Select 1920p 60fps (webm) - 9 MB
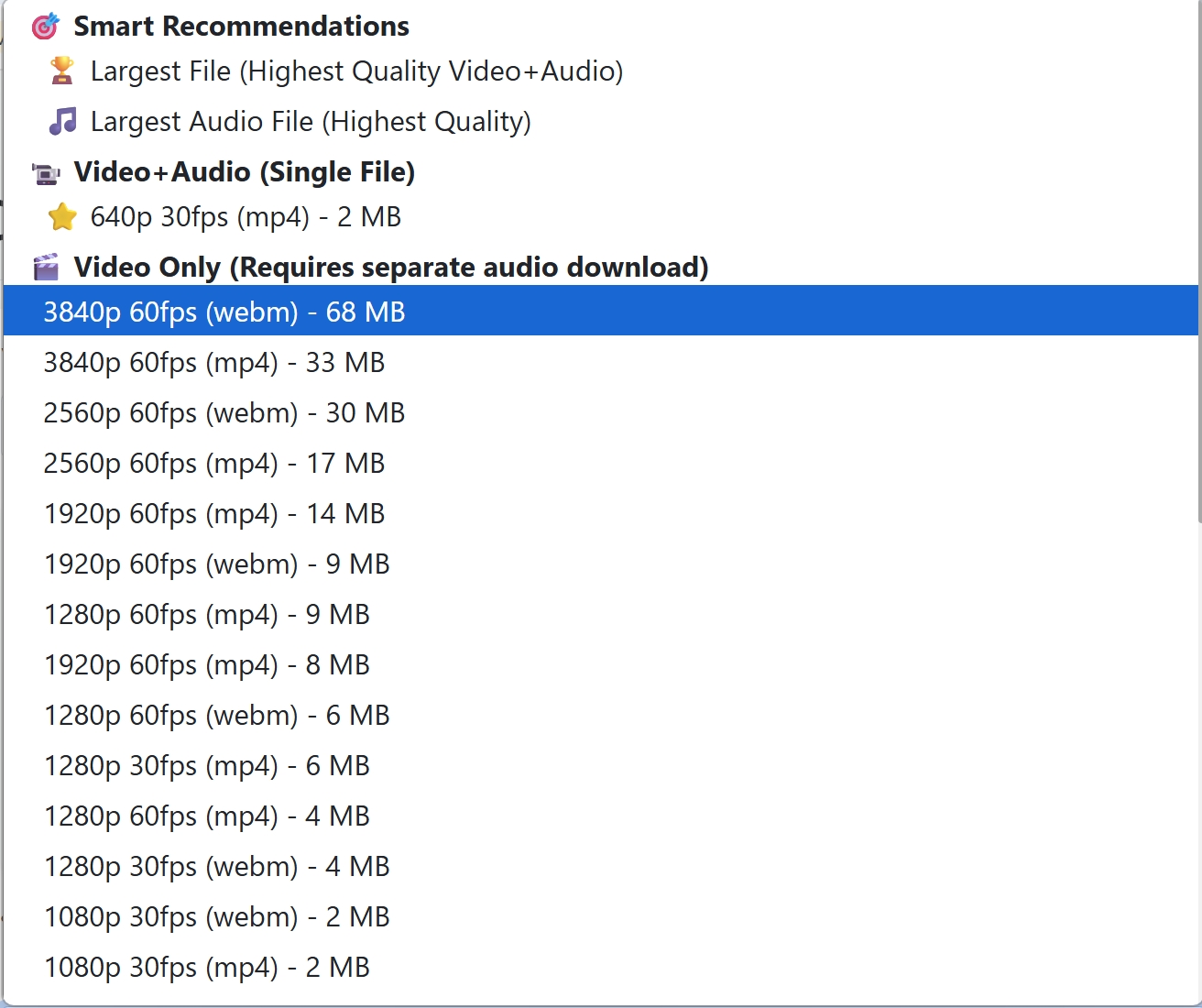 (601, 564)
